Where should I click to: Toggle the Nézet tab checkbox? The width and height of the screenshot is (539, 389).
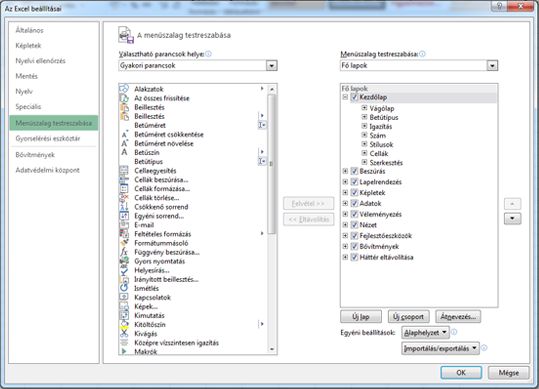pos(354,225)
